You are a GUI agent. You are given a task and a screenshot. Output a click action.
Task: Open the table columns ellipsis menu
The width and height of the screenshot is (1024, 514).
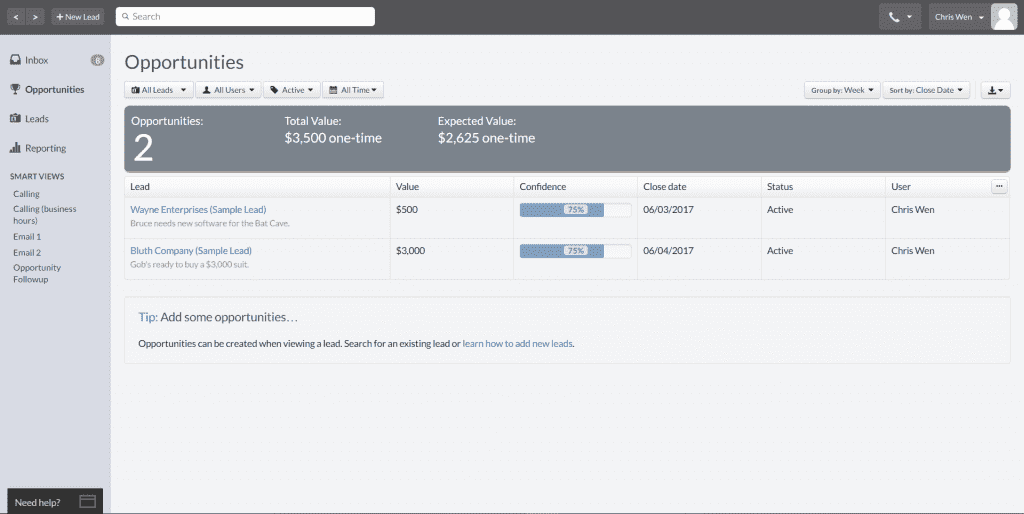(x=999, y=186)
